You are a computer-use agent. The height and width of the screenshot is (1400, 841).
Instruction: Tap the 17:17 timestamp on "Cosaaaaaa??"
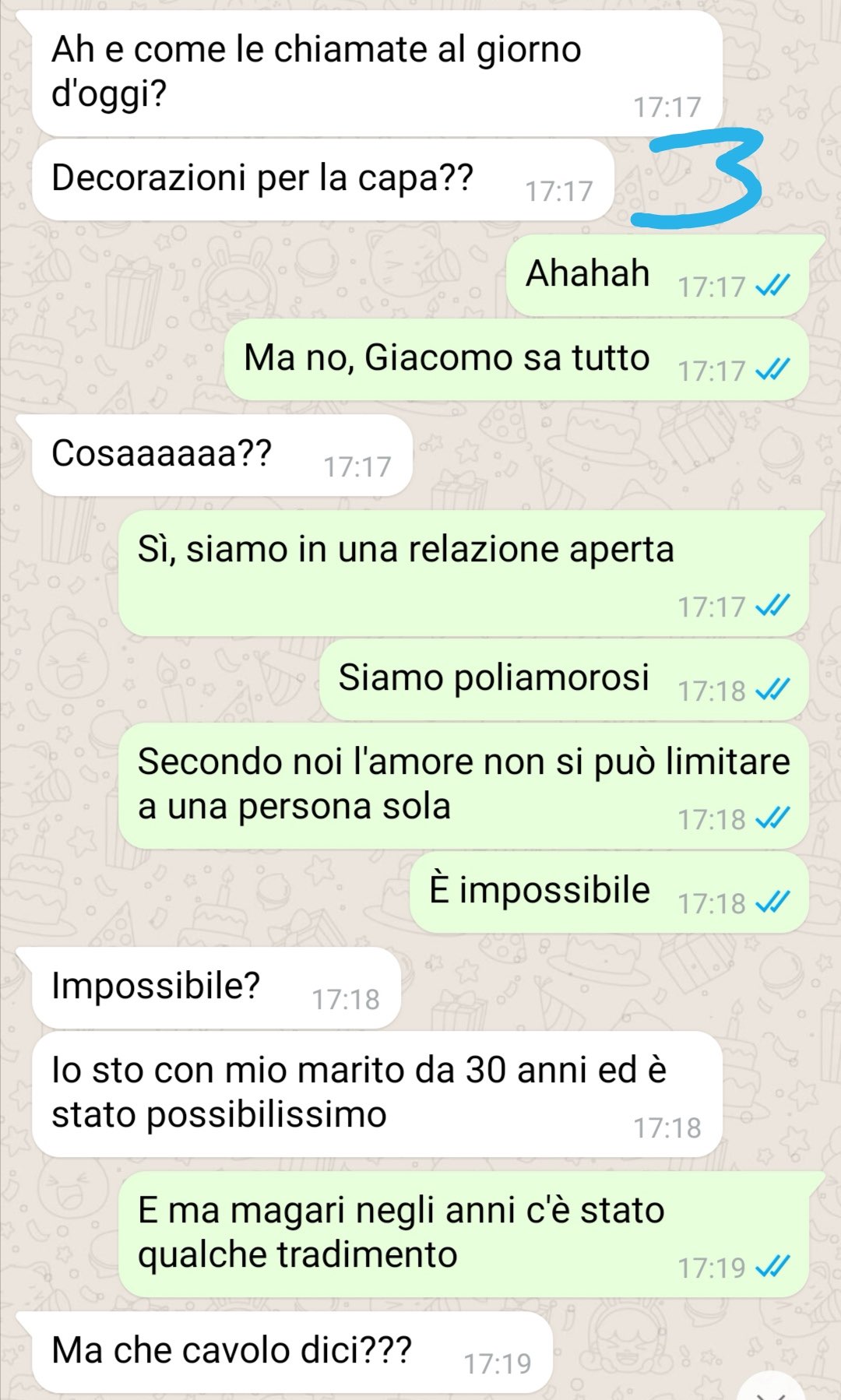point(357,466)
